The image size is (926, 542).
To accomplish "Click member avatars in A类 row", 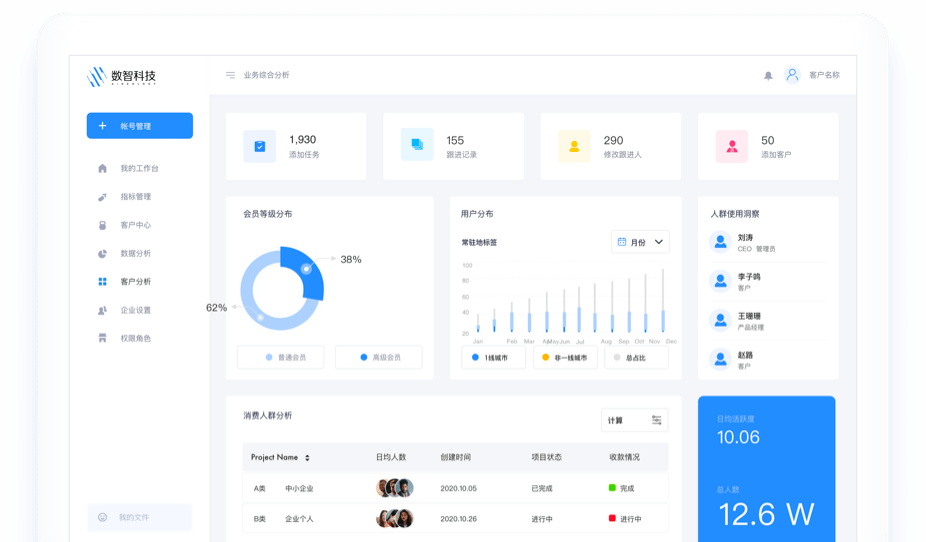I will (x=394, y=488).
